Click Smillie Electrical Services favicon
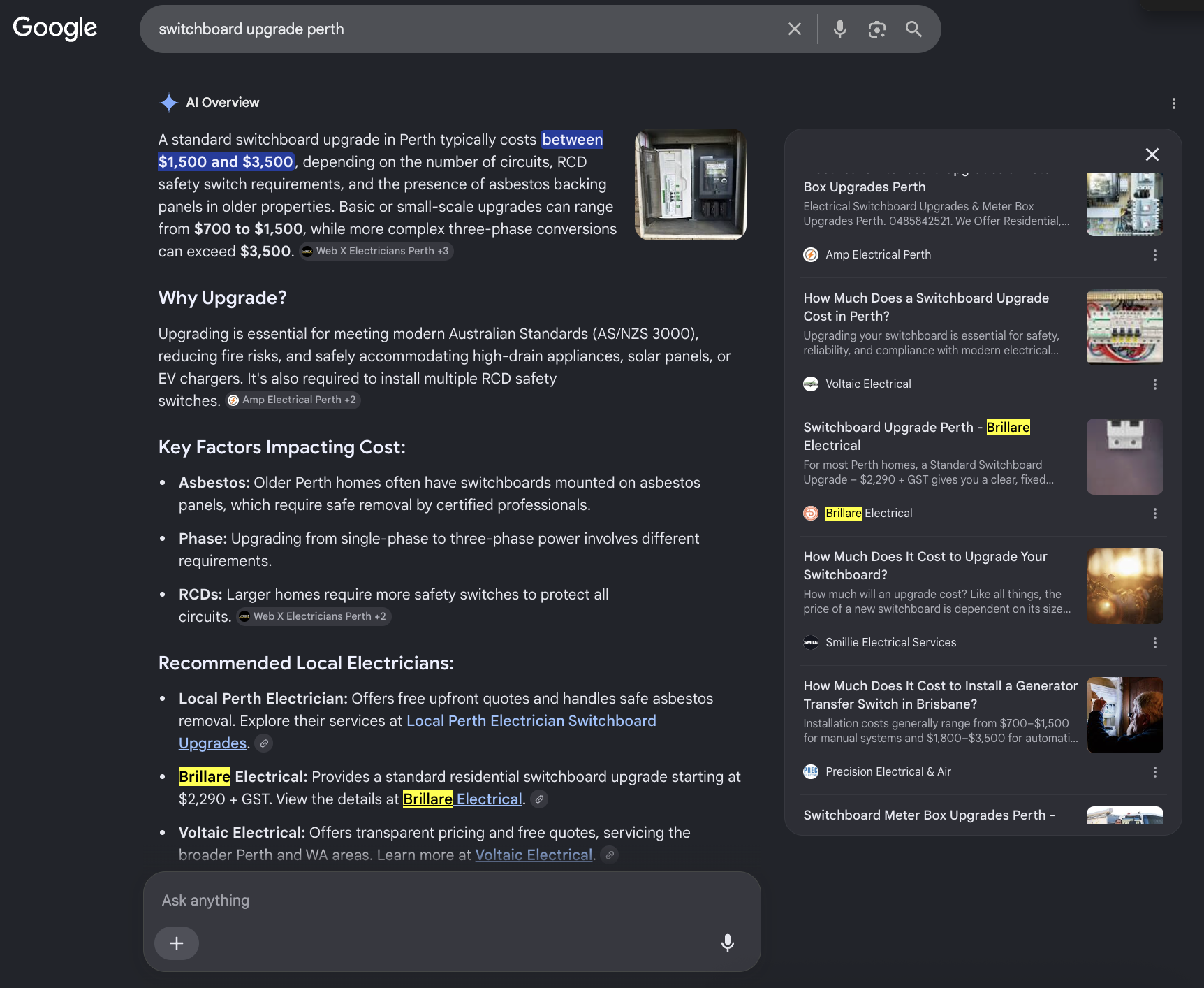The width and height of the screenshot is (1204, 988). tap(811, 643)
